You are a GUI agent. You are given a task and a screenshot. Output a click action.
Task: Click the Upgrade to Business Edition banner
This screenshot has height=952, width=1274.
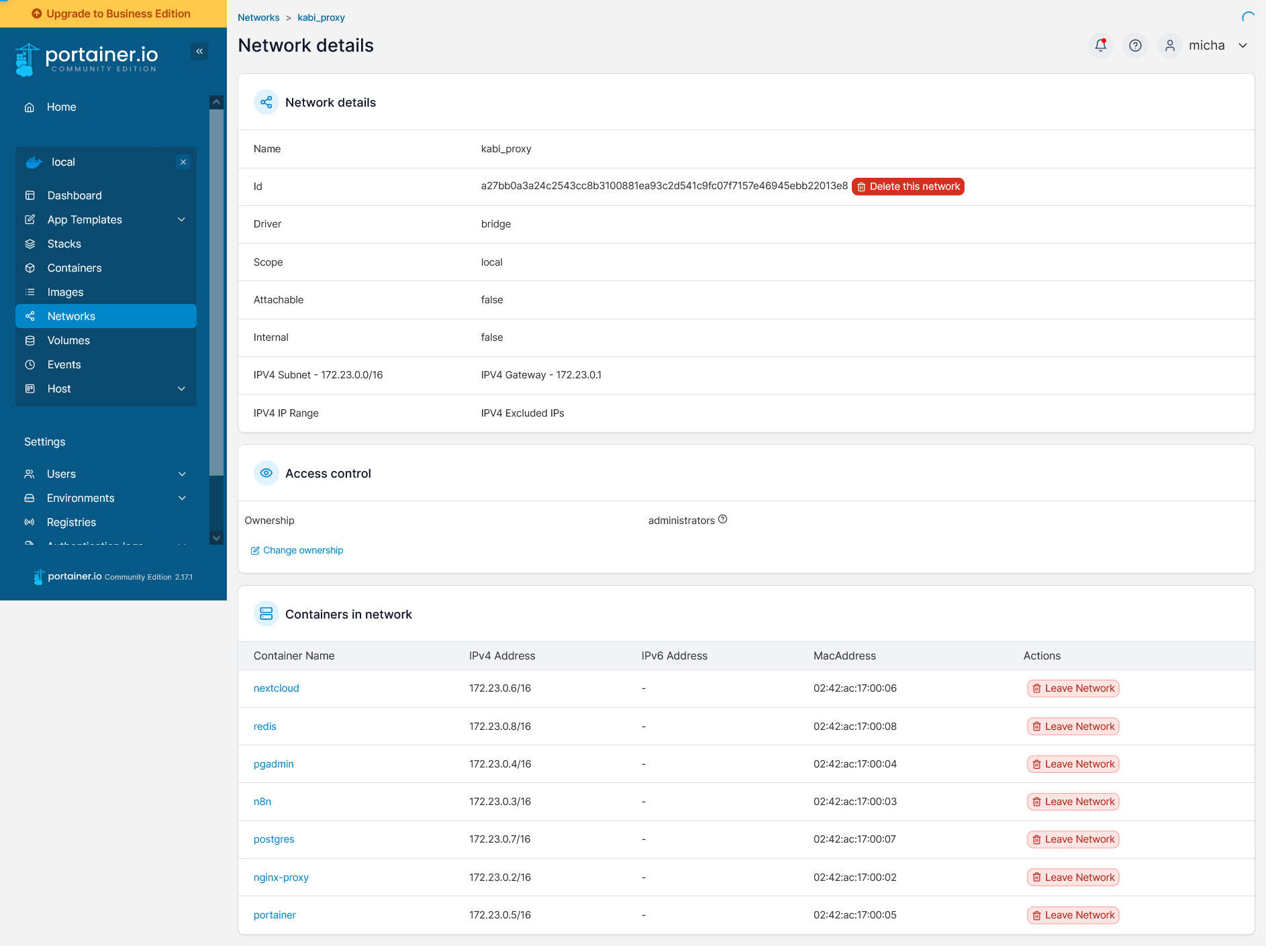click(x=113, y=13)
